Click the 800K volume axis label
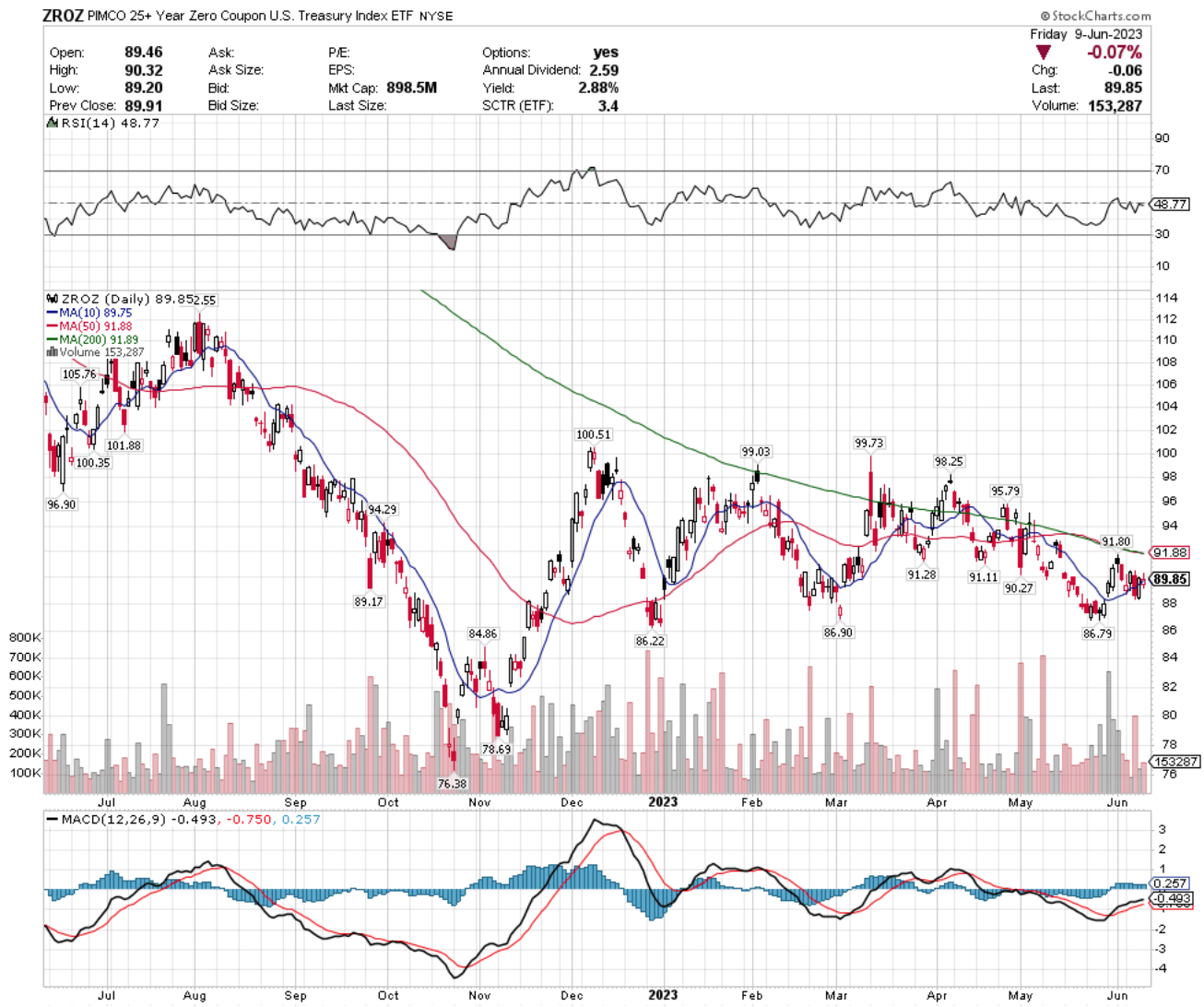1204x1007 pixels. coord(25,638)
